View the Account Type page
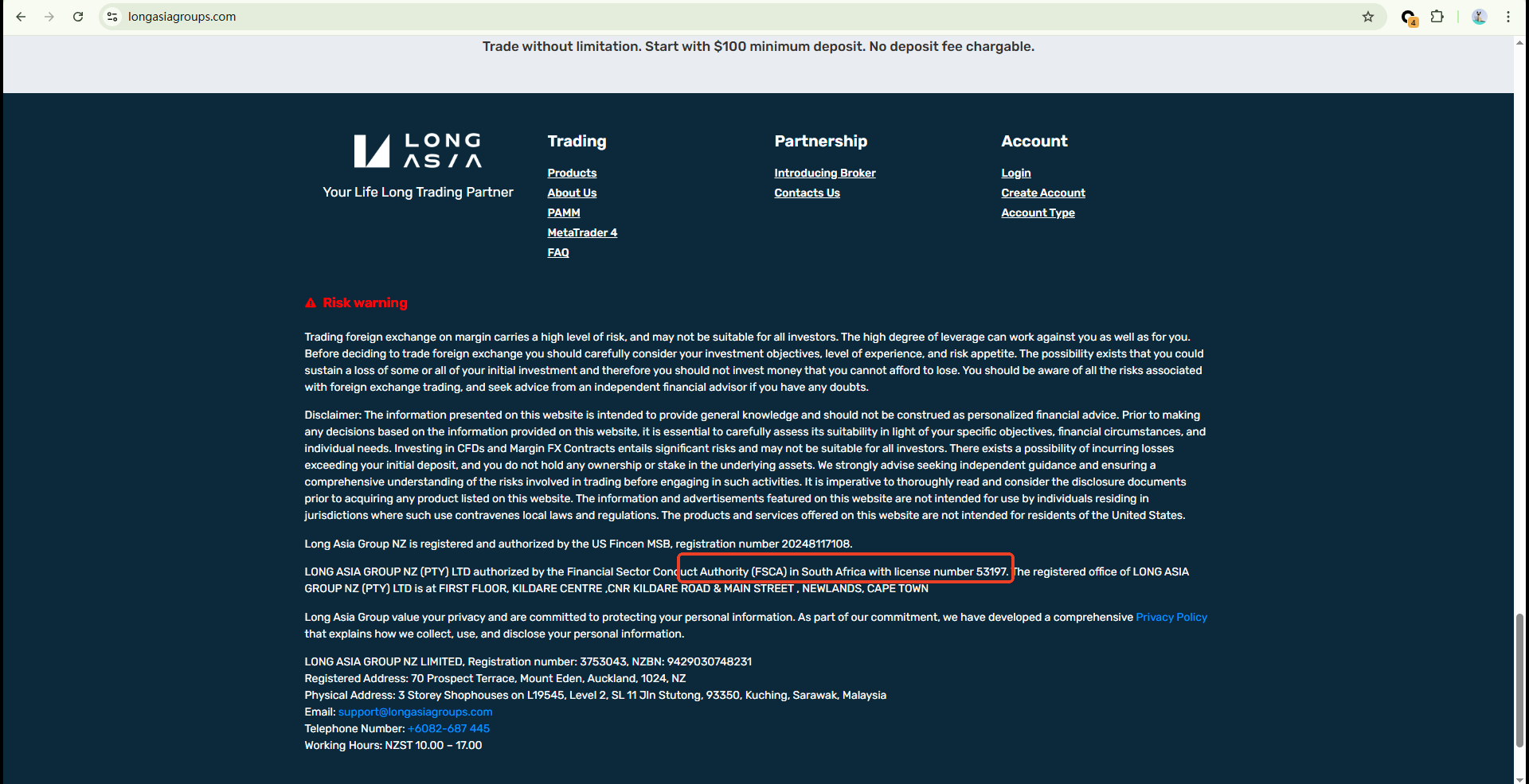 (x=1038, y=213)
